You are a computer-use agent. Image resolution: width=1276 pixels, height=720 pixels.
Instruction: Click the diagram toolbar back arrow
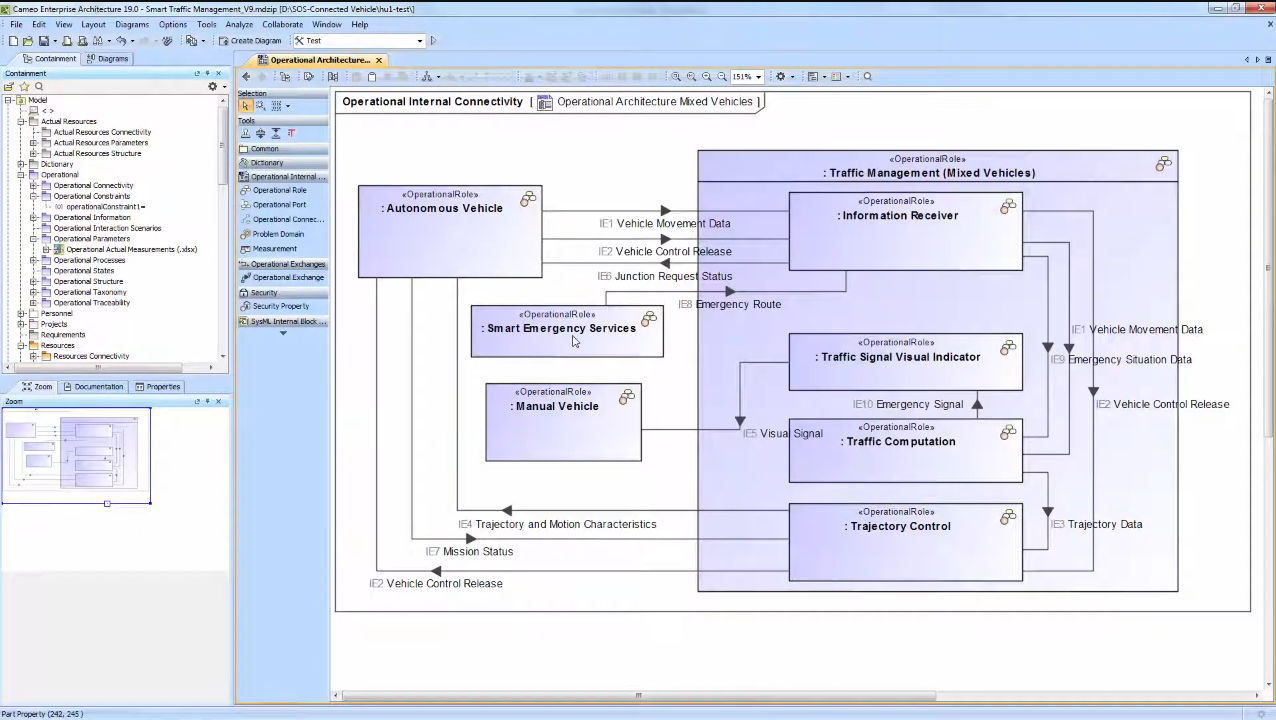pyautogui.click(x=246, y=77)
